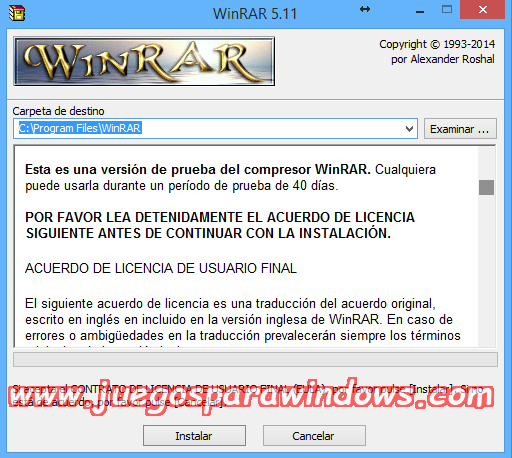Click the double-arrow icon in title bar

tap(365, 9)
